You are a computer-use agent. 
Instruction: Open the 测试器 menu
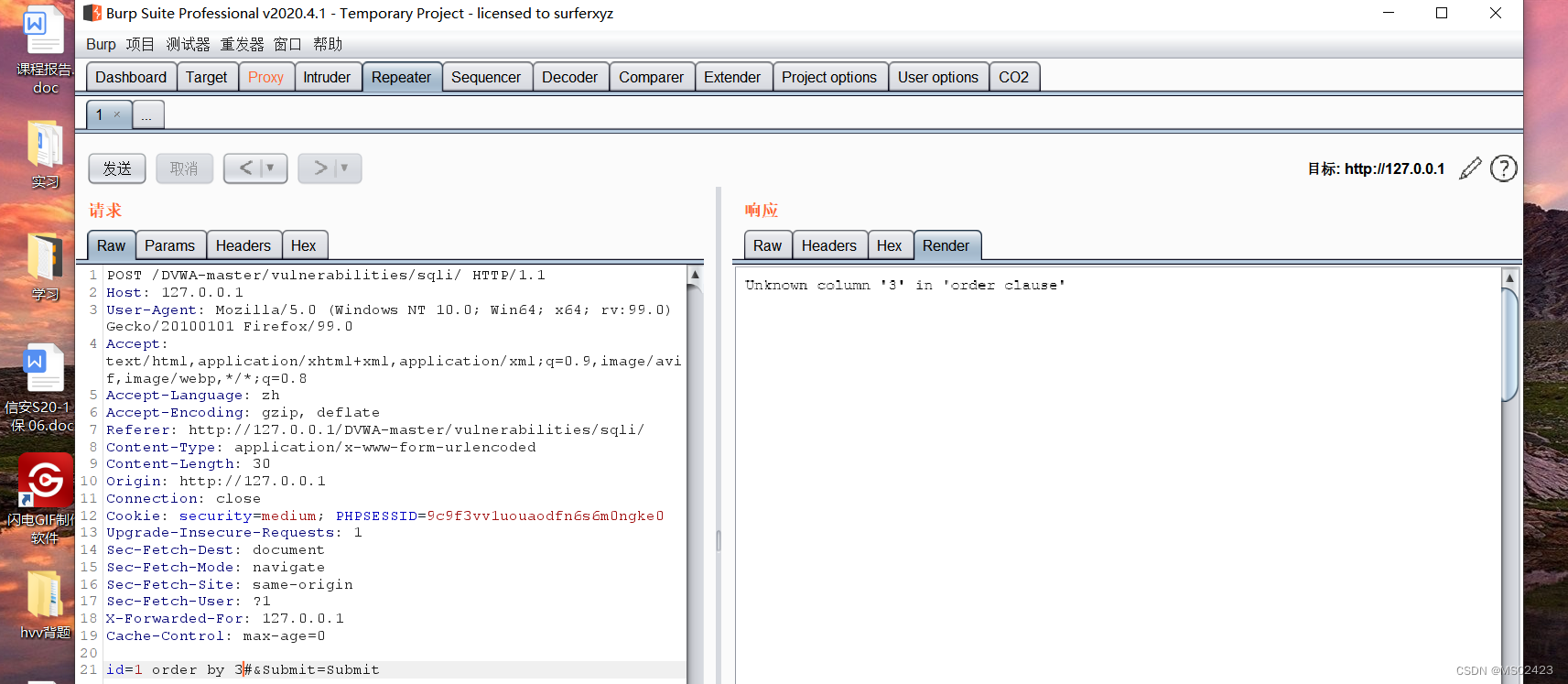tap(188, 44)
